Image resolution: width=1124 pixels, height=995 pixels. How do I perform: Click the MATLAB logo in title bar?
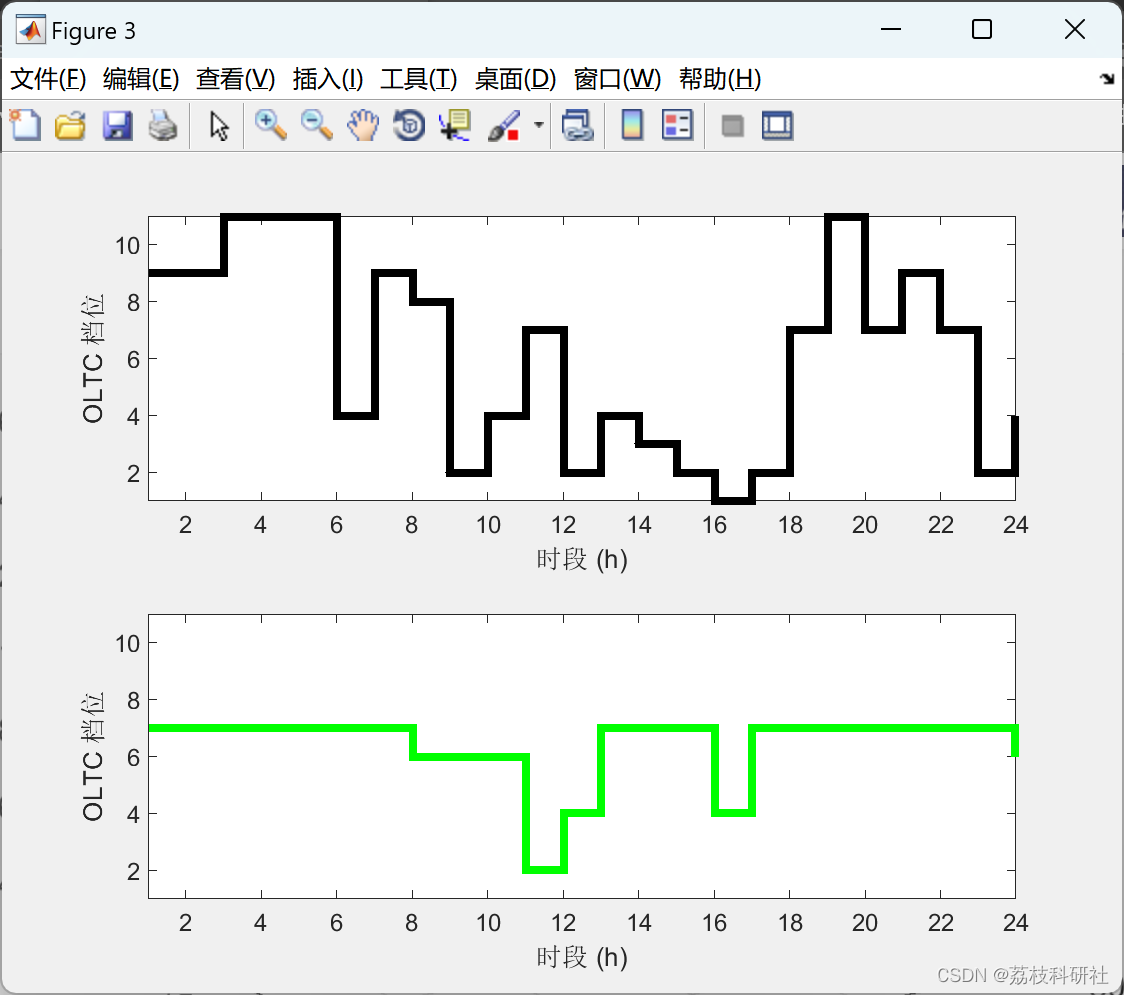point(31,30)
